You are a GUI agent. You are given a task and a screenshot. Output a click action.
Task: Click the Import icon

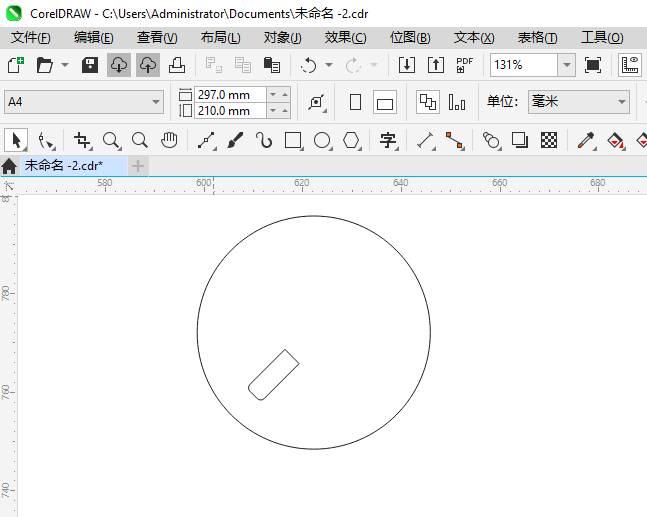(406, 65)
